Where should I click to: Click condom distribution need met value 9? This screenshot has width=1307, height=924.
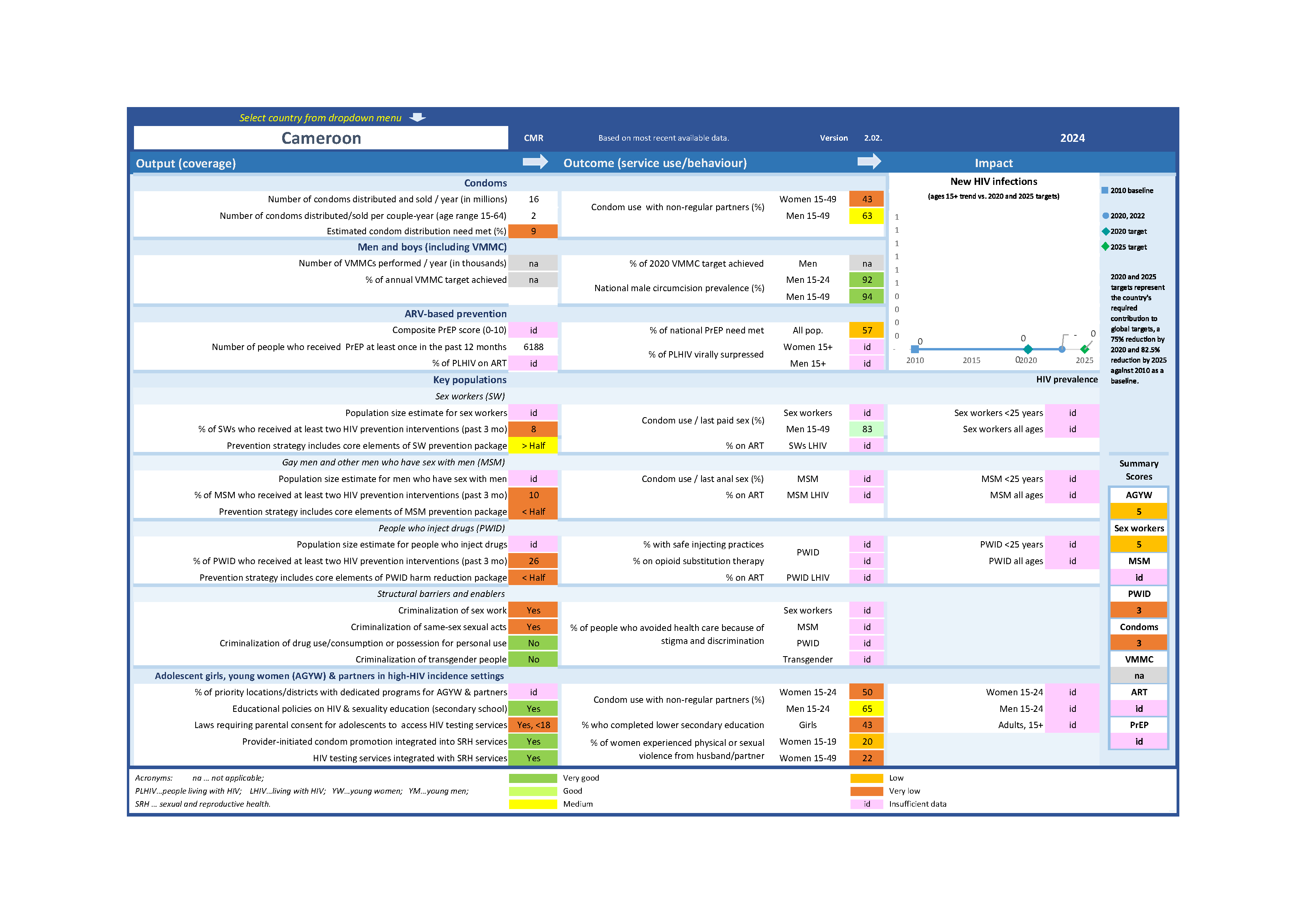tap(533, 231)
